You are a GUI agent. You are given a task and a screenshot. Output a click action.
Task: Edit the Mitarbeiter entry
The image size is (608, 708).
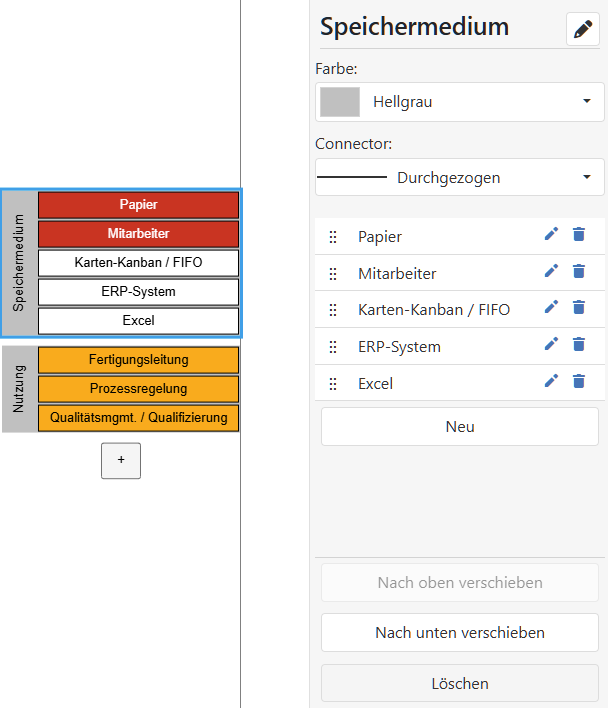551,271
